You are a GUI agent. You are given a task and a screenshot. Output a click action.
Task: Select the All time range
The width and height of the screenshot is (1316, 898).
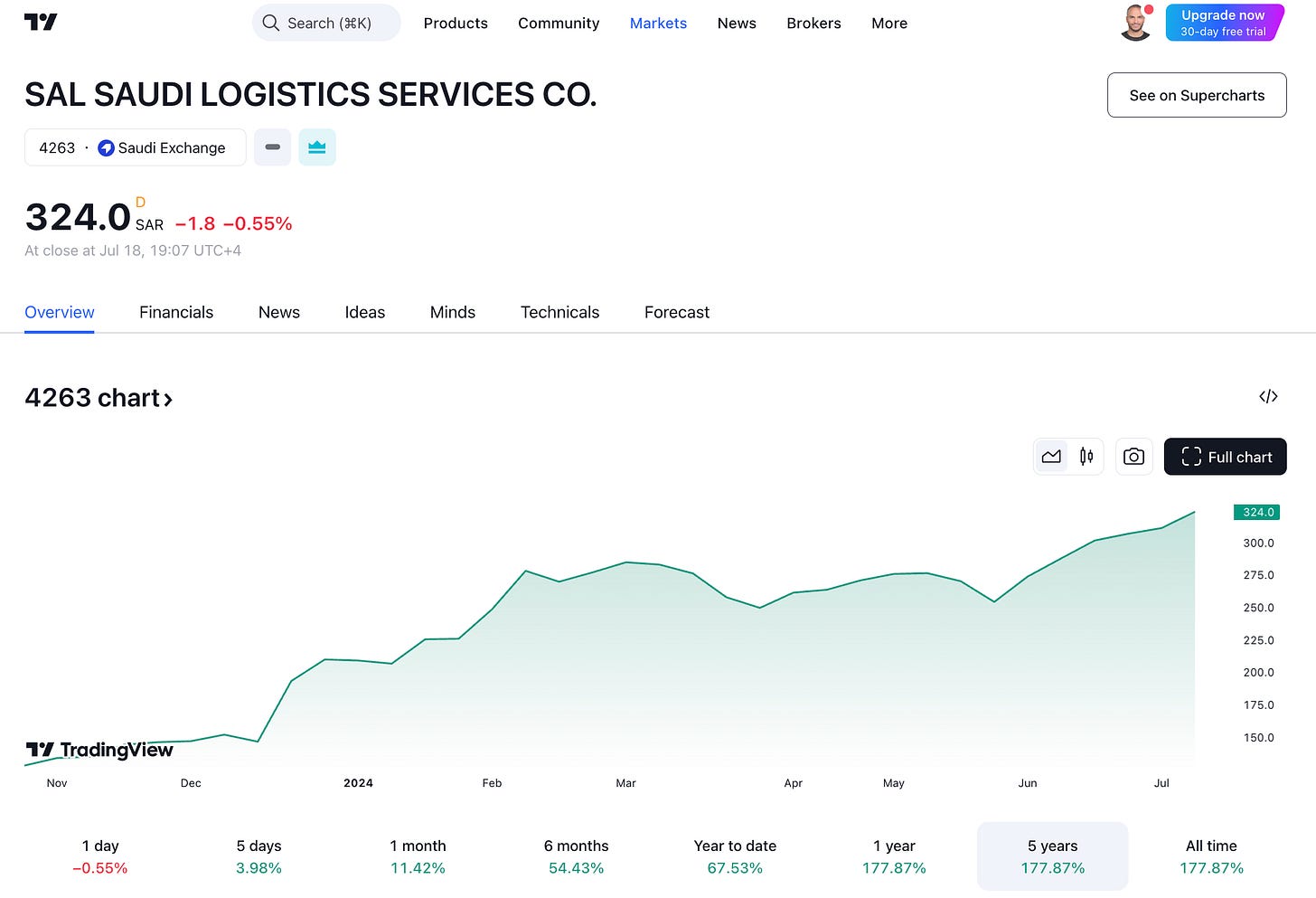point(1211,856)
